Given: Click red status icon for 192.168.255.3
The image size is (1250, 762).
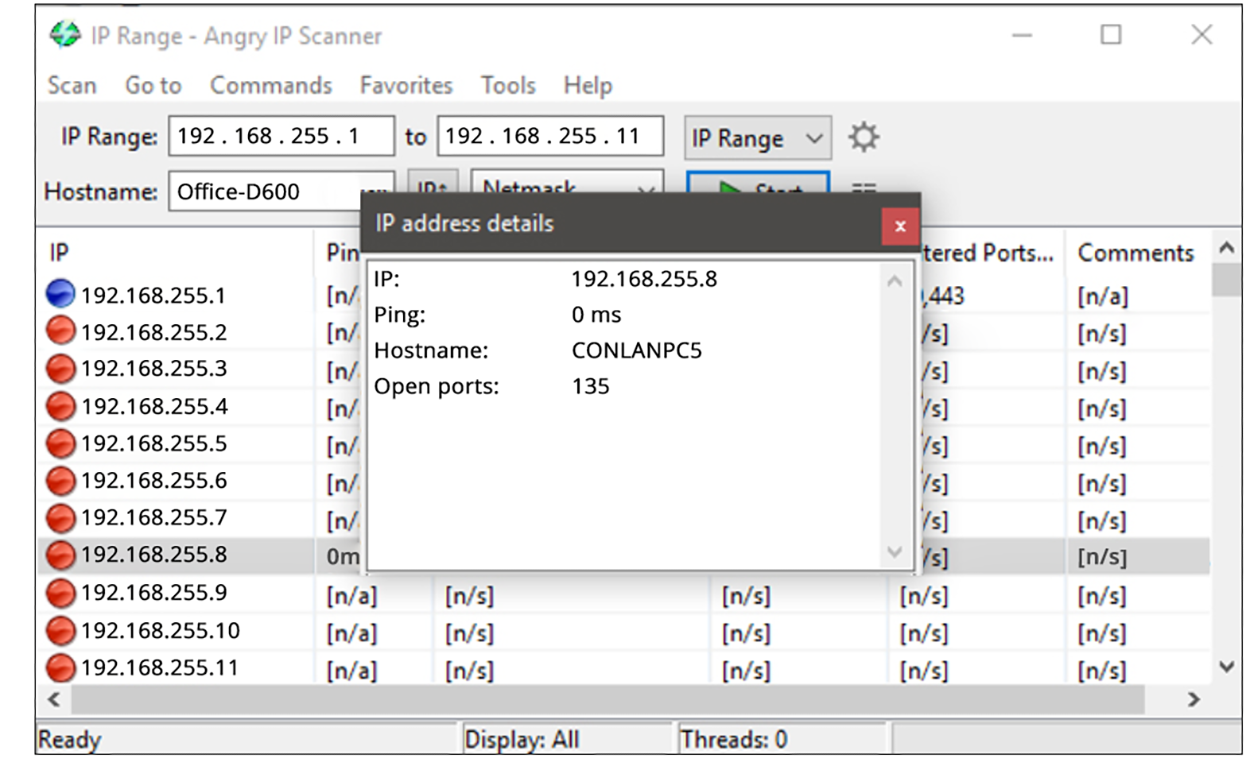Looking at the screenshot, I should [x=61, y=369].
